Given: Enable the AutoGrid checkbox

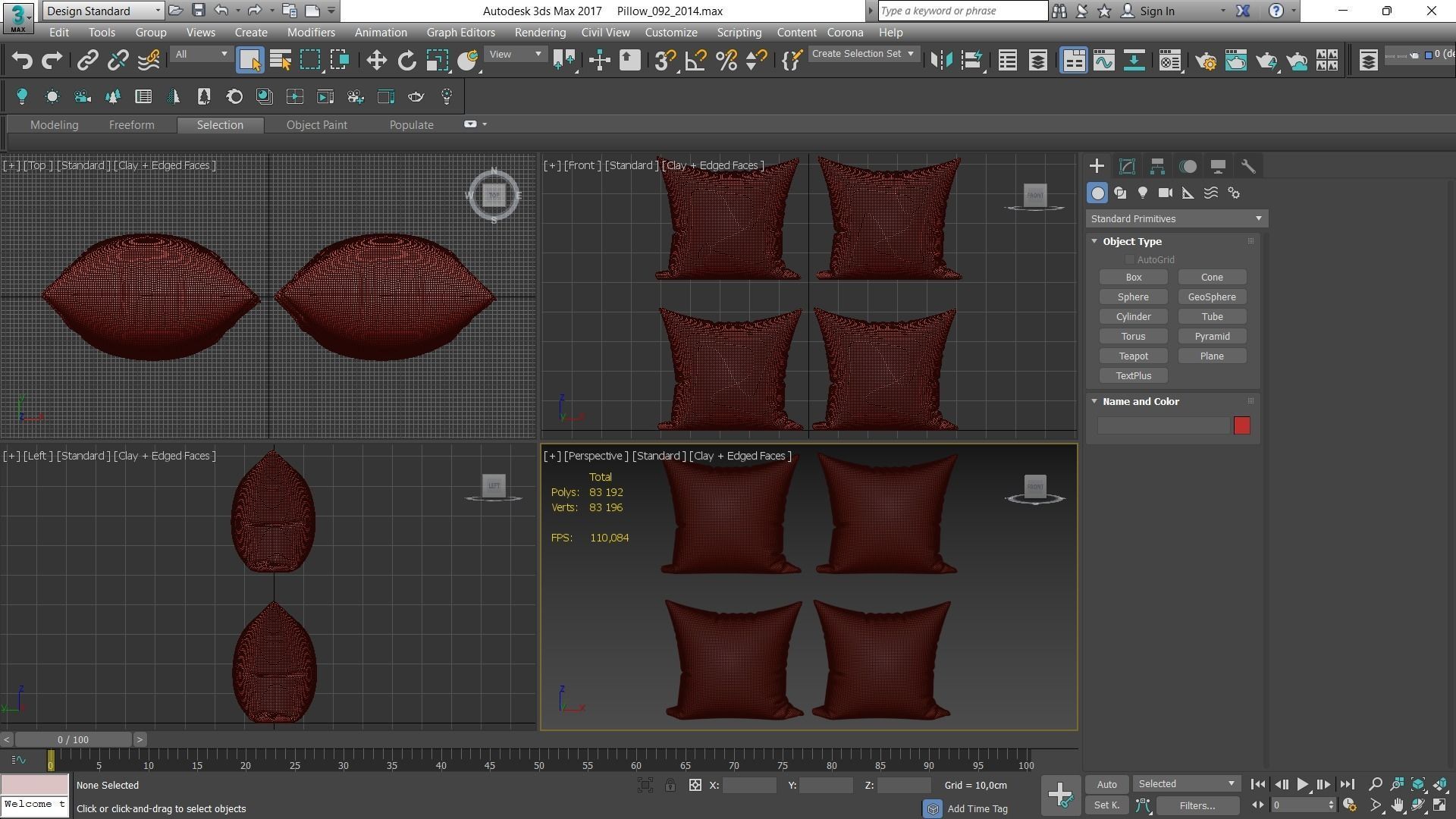Looking at the screenshot, I should 1130,260.
